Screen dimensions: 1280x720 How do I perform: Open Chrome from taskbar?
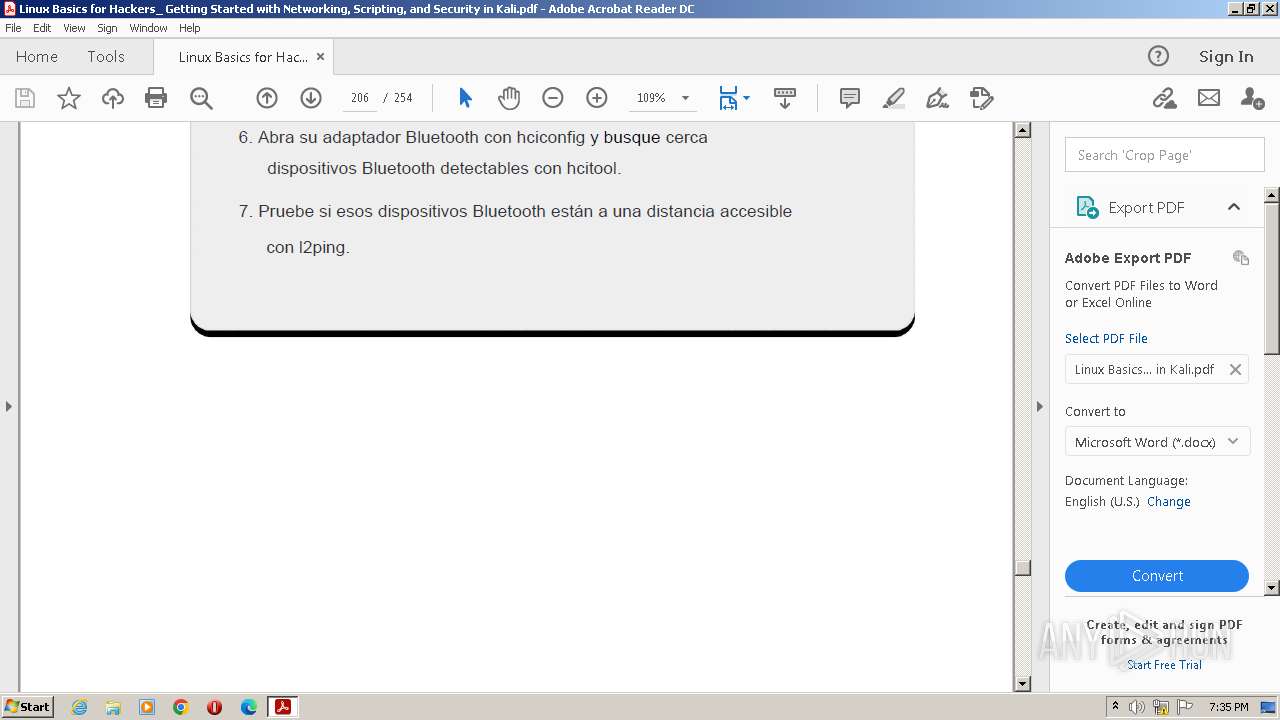(181, 707)
